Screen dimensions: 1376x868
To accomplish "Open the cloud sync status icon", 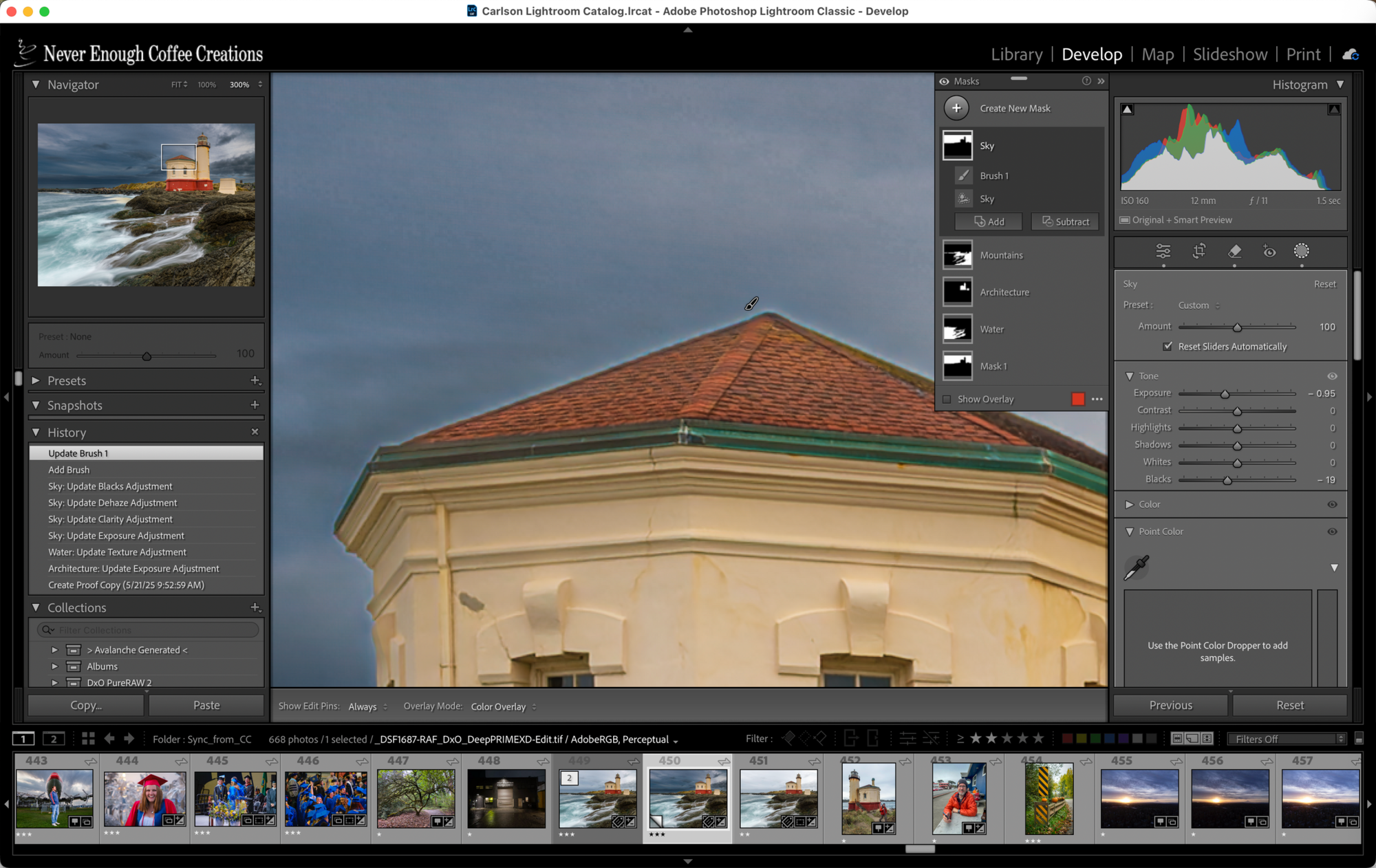I will click(x=1351, y=54).
